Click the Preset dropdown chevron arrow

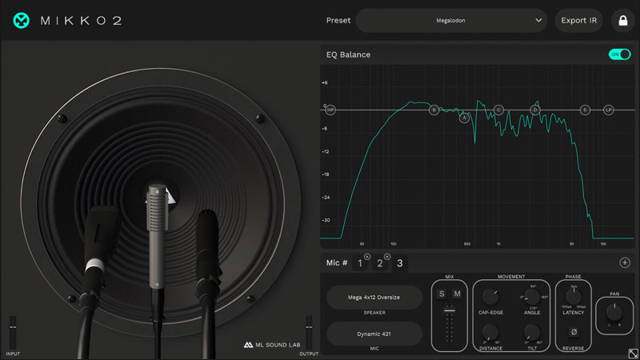point(538,20)
